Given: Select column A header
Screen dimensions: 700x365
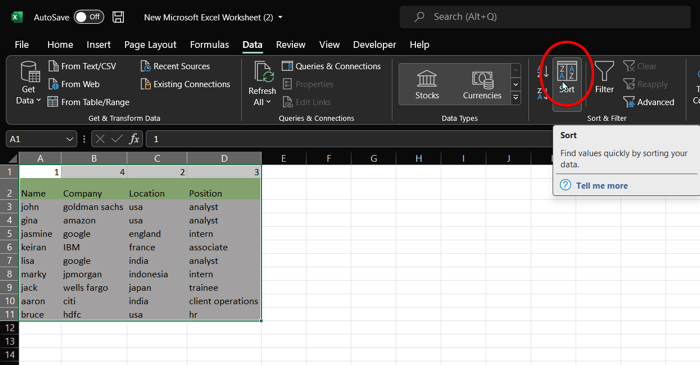Looking at the screenshot, I should click(40, 158).
